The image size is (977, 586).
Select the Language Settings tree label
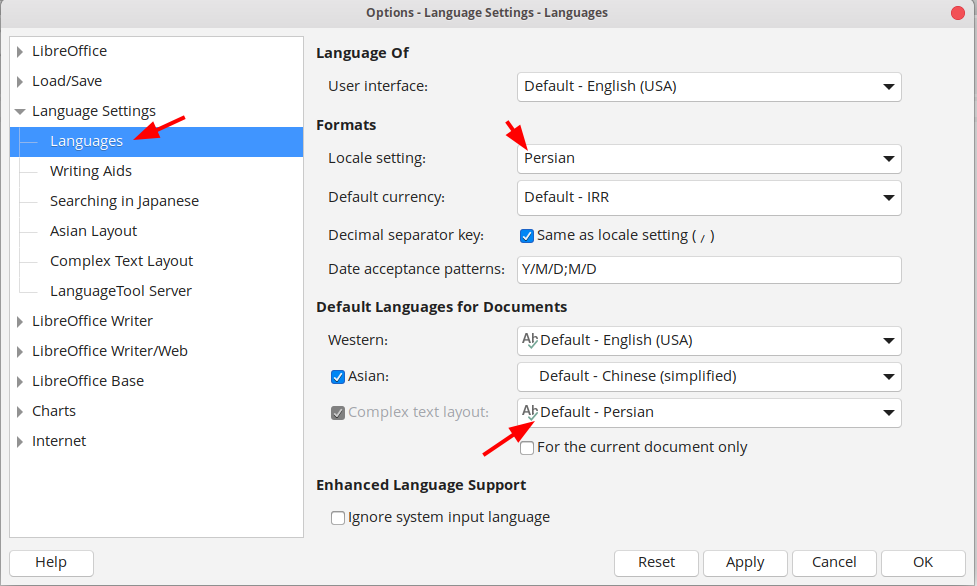pyautogui.click(x=93, y=111)
